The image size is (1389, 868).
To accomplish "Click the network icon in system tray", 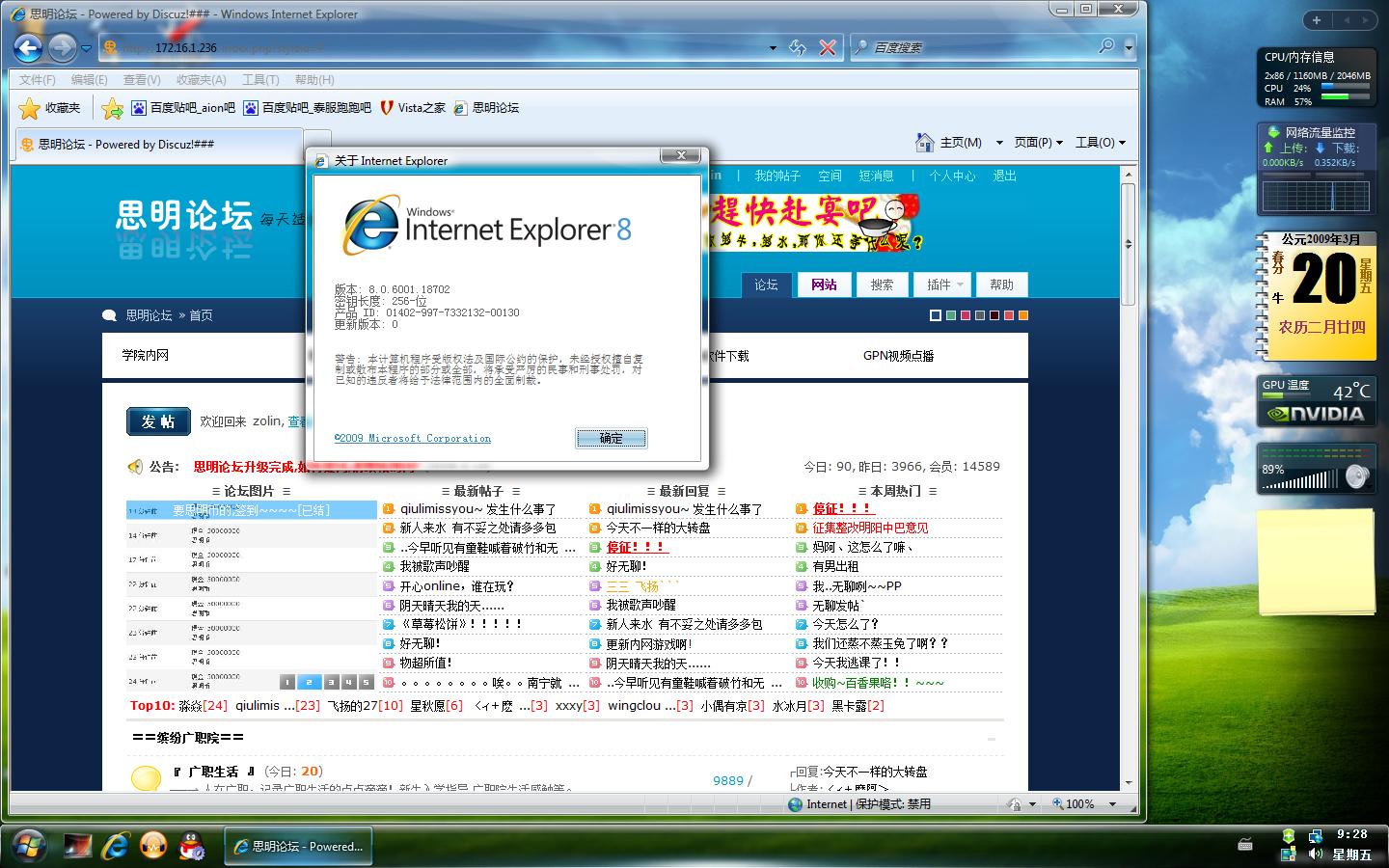I will (x=1316, y=835).
